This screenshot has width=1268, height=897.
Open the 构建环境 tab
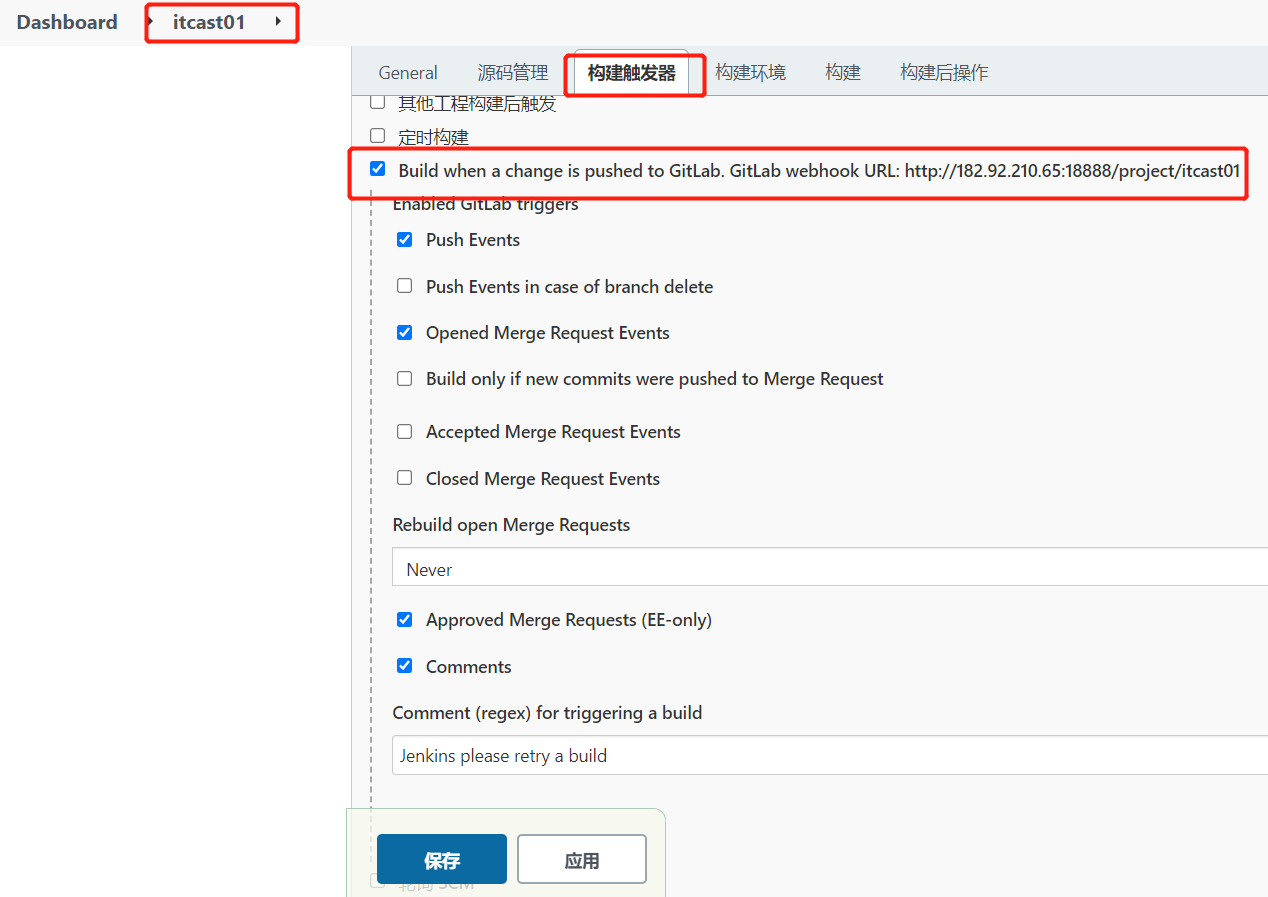point(750,73)
